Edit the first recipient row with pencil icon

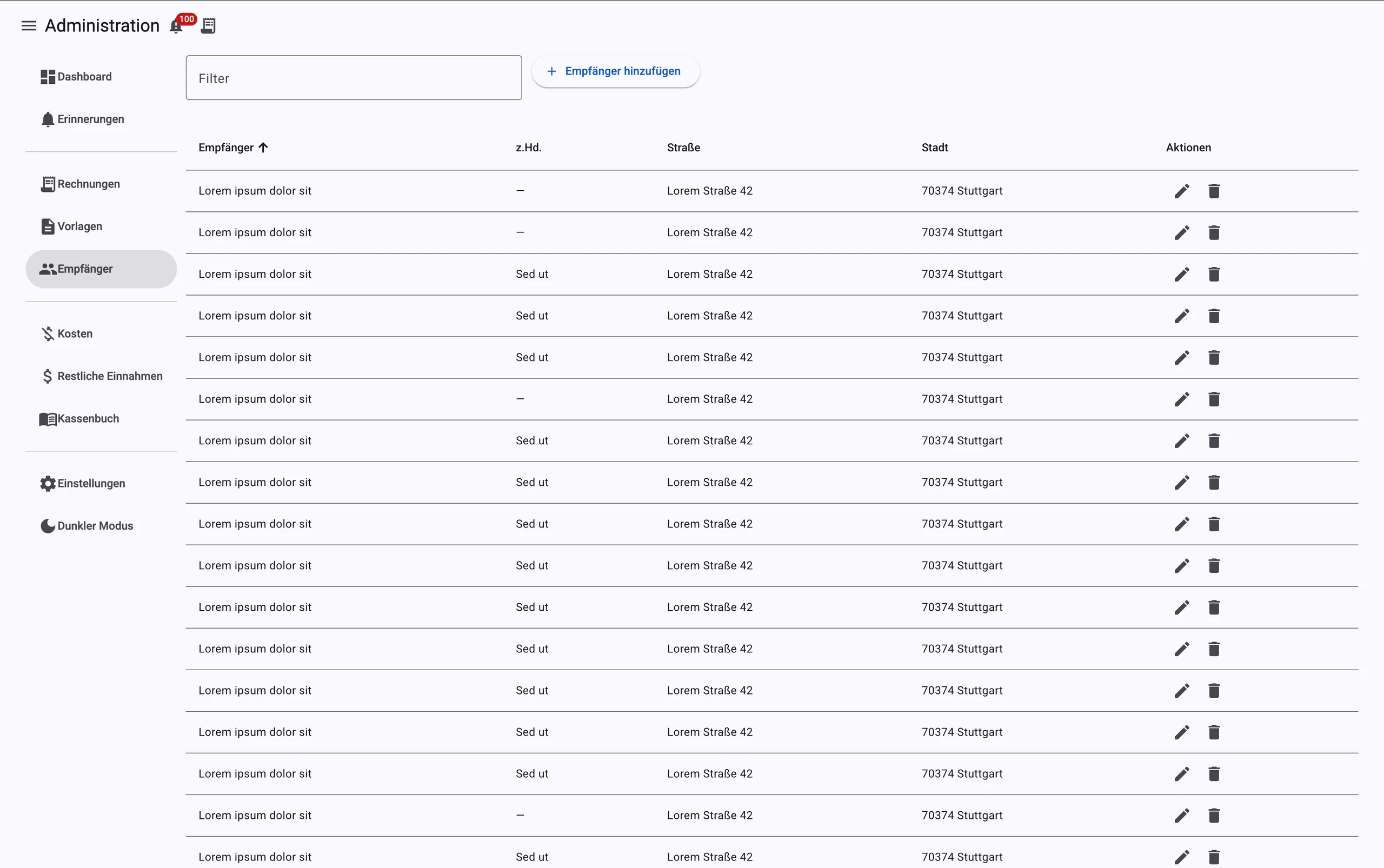click(x=1182, y=191)
